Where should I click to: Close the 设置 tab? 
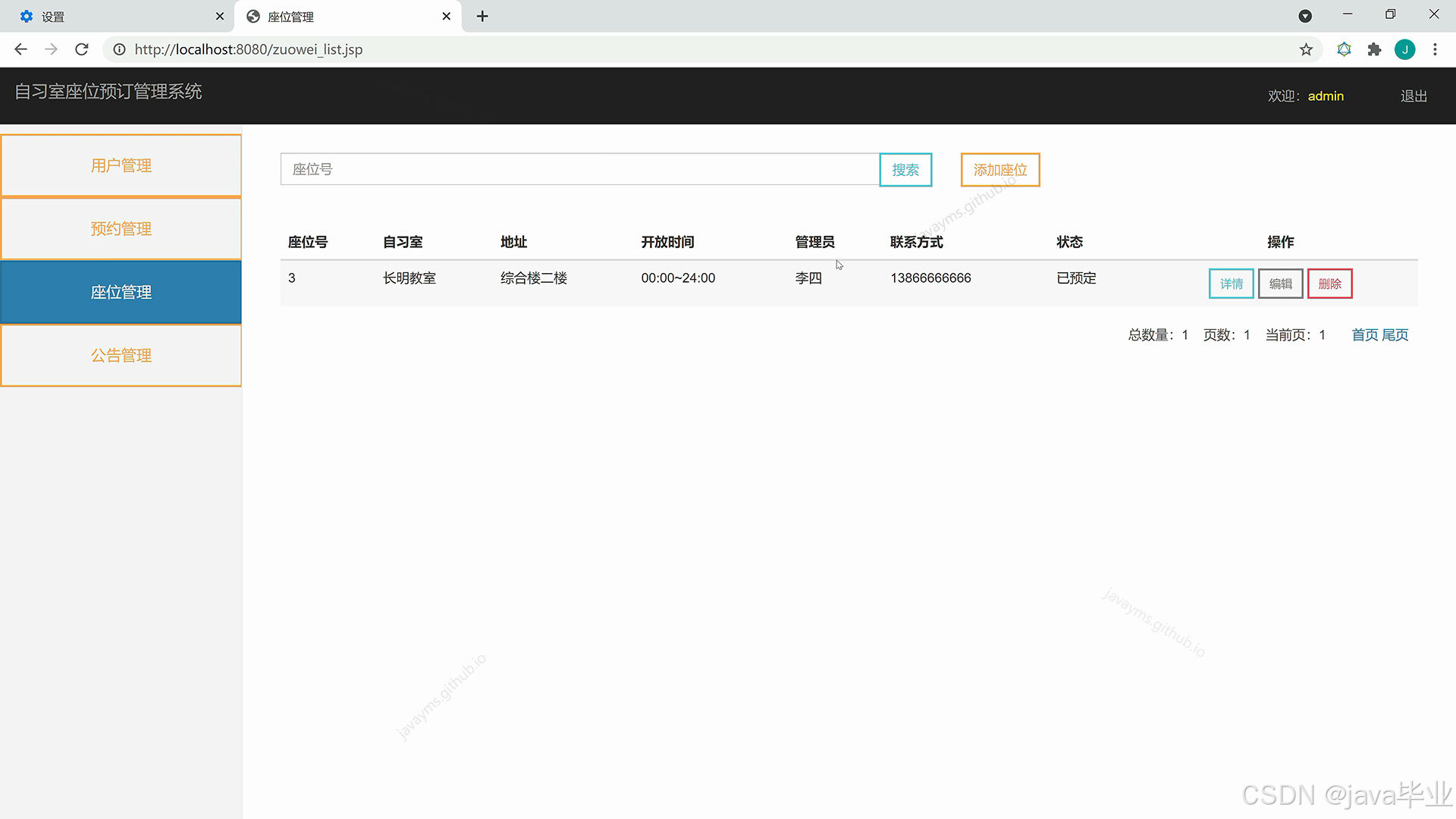220,16
